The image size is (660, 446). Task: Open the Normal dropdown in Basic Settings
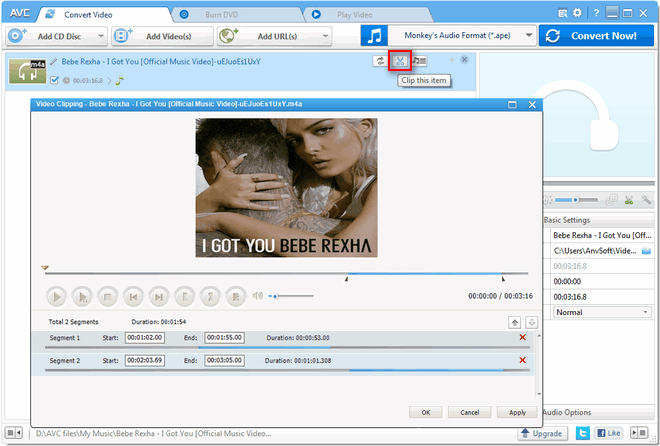coord(602,312)
